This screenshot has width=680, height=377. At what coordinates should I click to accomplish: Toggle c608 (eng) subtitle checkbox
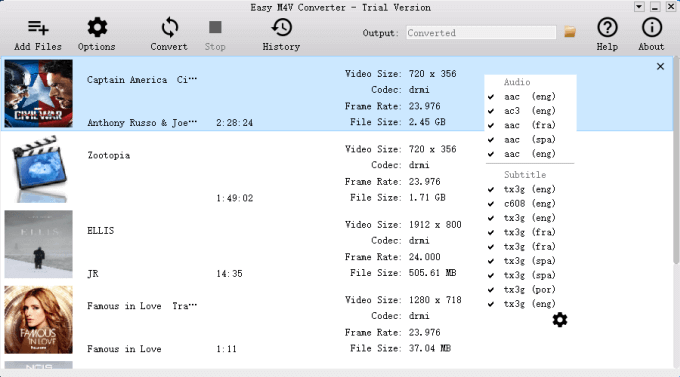coord(491,204)
